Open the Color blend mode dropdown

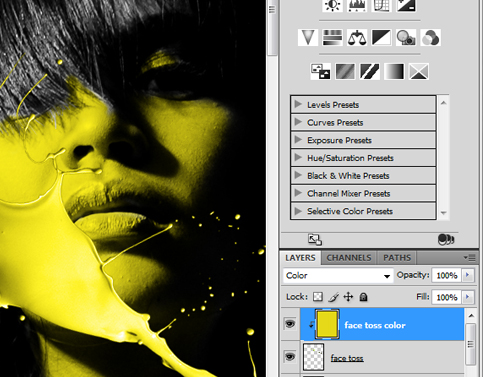tap(338, 276)
